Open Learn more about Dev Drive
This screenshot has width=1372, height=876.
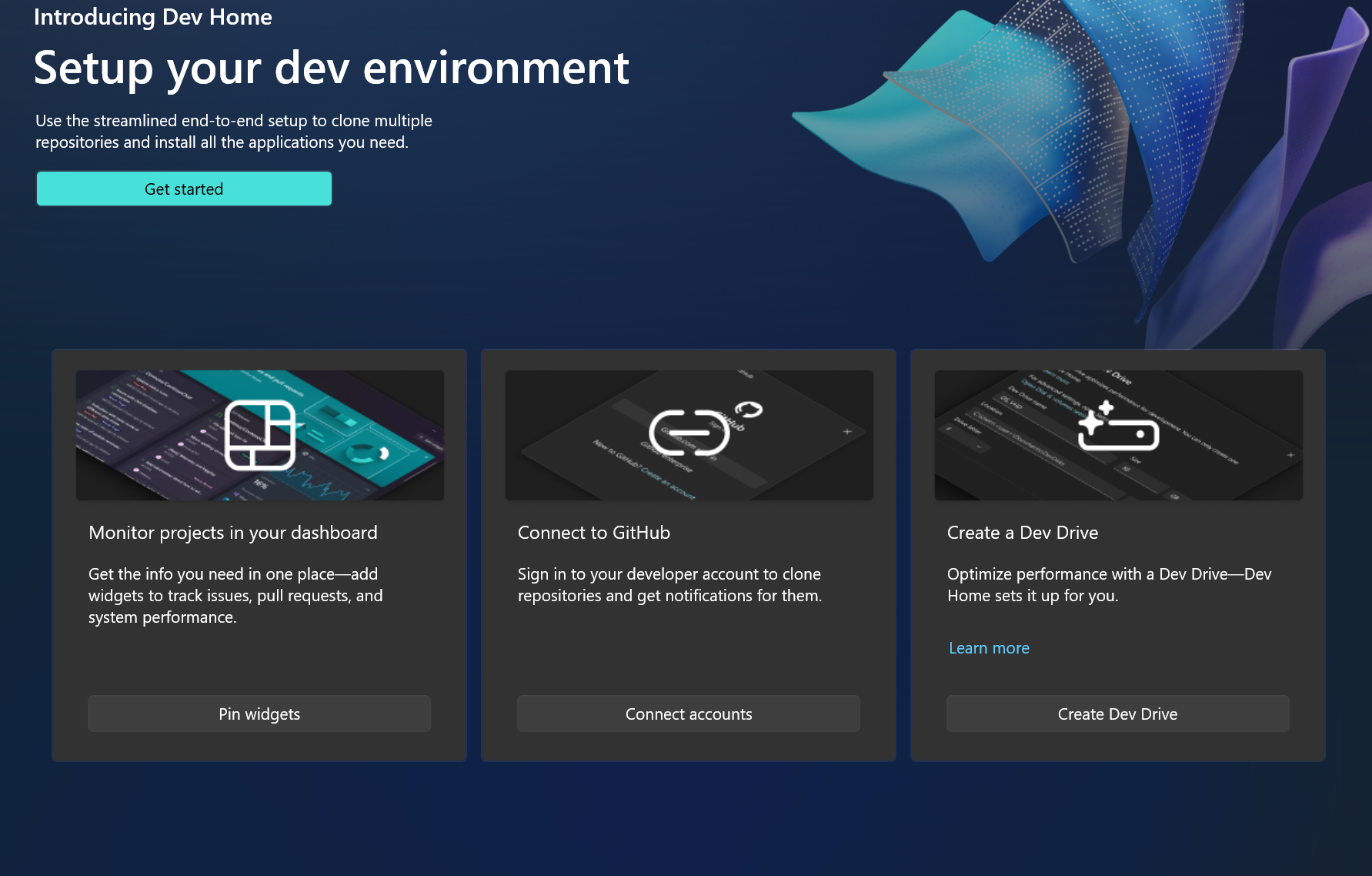point(989,647)
